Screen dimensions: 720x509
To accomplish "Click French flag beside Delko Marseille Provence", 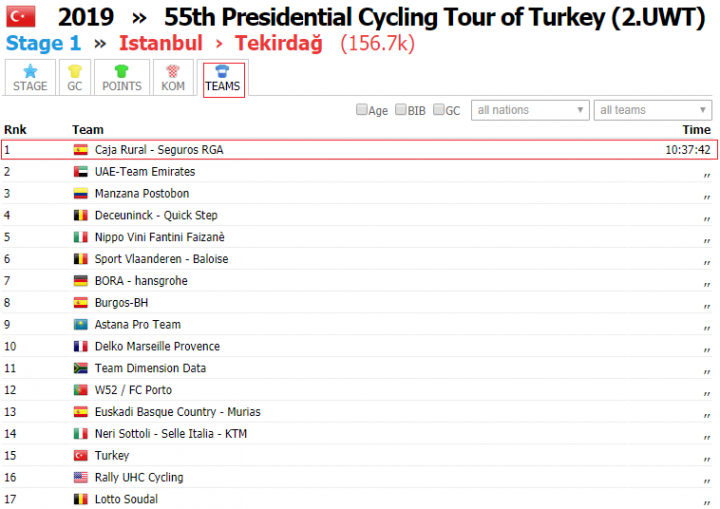I will [81, 346].
